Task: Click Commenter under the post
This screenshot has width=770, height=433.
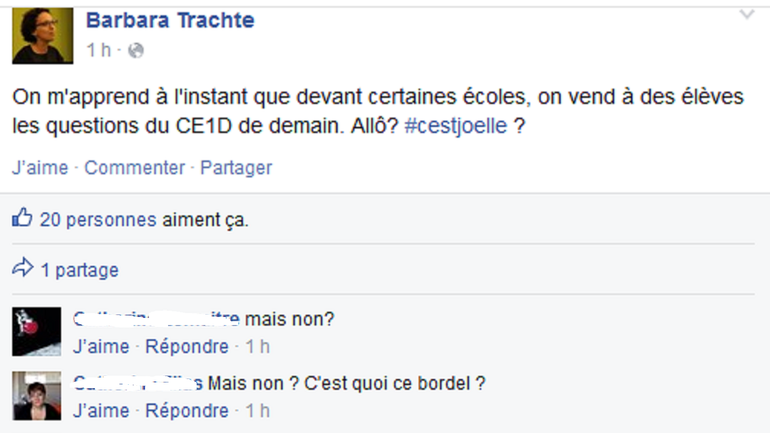Action: tap(134, 168)
